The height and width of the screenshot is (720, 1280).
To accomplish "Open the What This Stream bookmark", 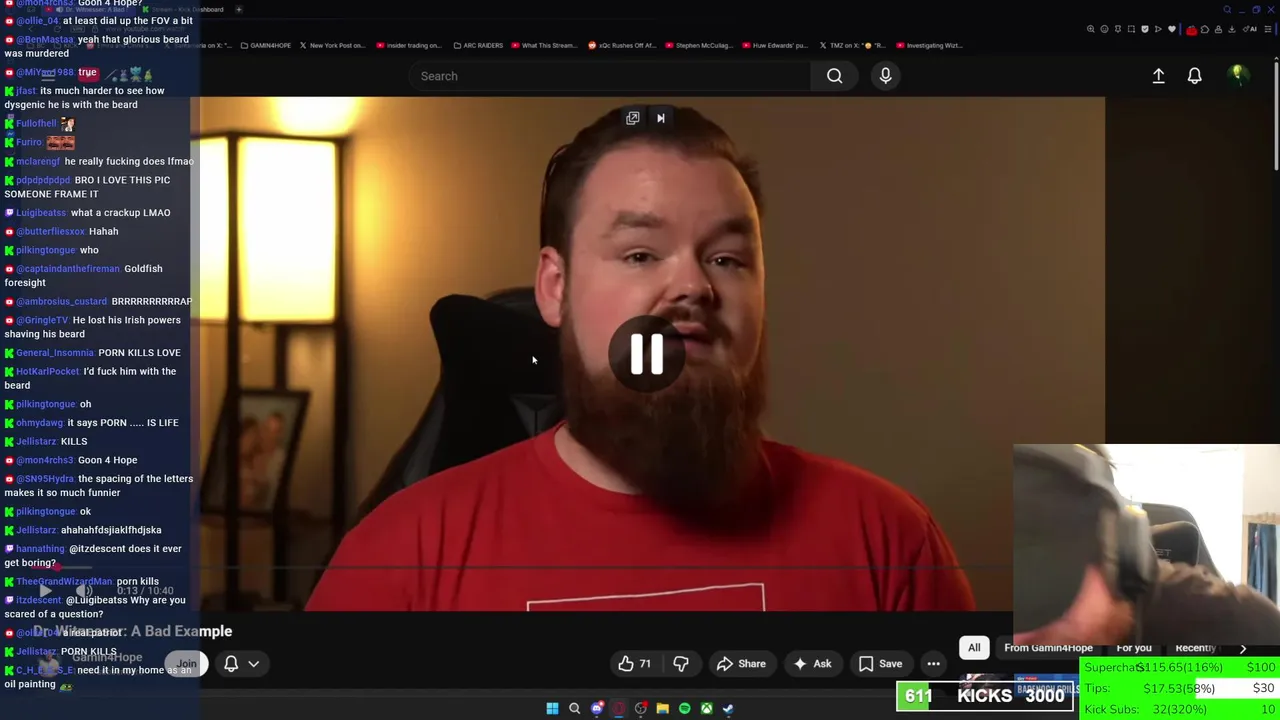I will click(544, 45).
